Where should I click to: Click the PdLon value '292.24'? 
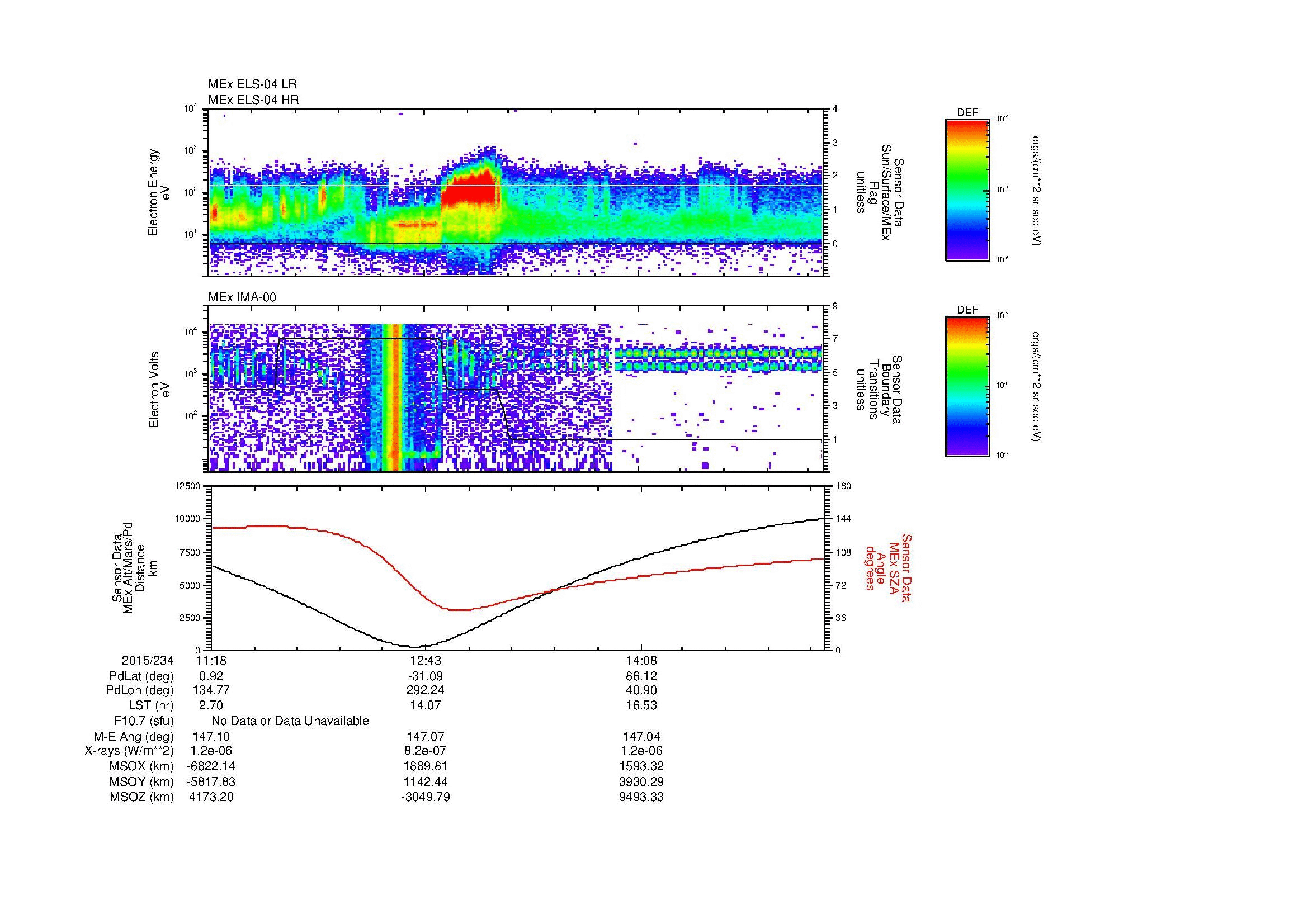[x=426, y=690]
